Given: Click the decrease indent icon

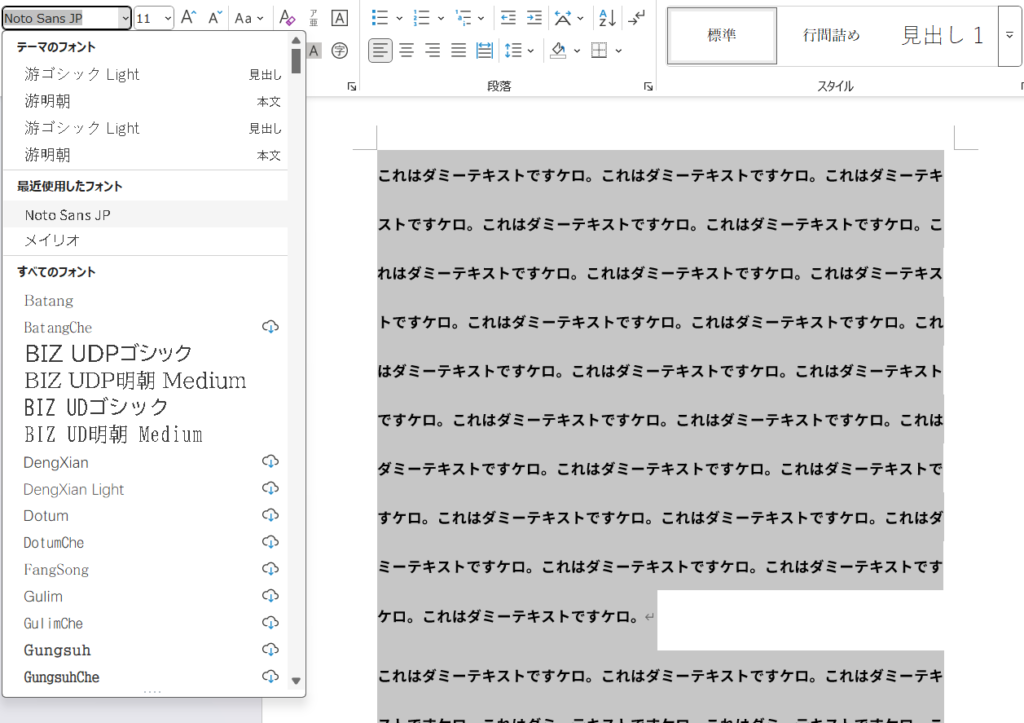Looking at the screenshot, I should (x=508, y=18).
